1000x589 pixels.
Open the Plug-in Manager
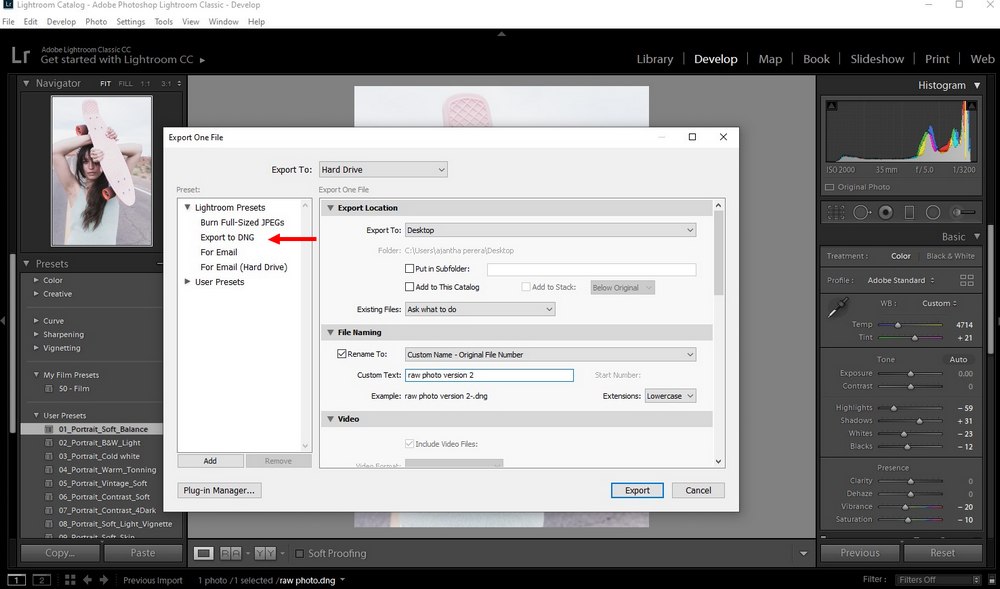(219, 490)
